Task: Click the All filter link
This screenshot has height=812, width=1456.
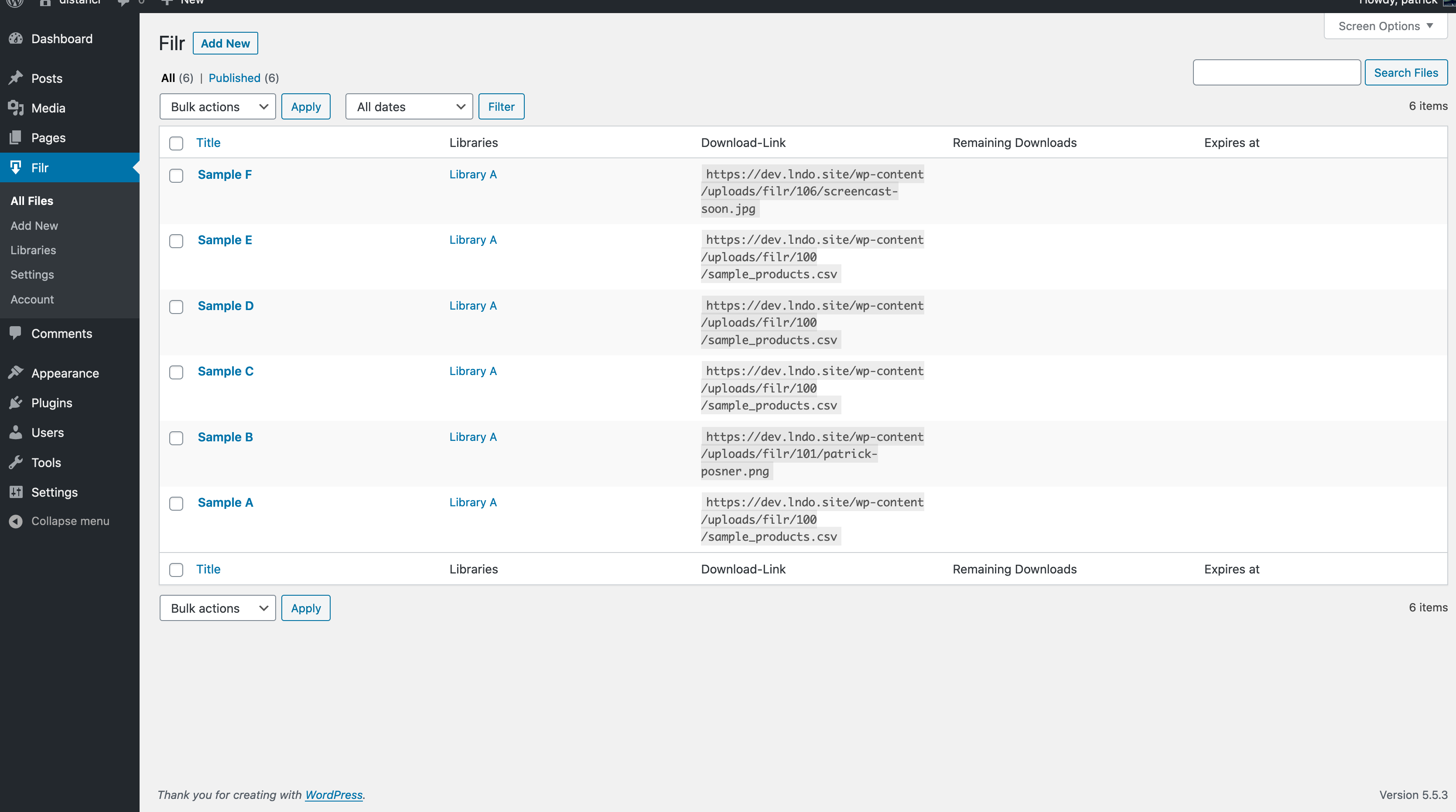Action: click(168, 78)
